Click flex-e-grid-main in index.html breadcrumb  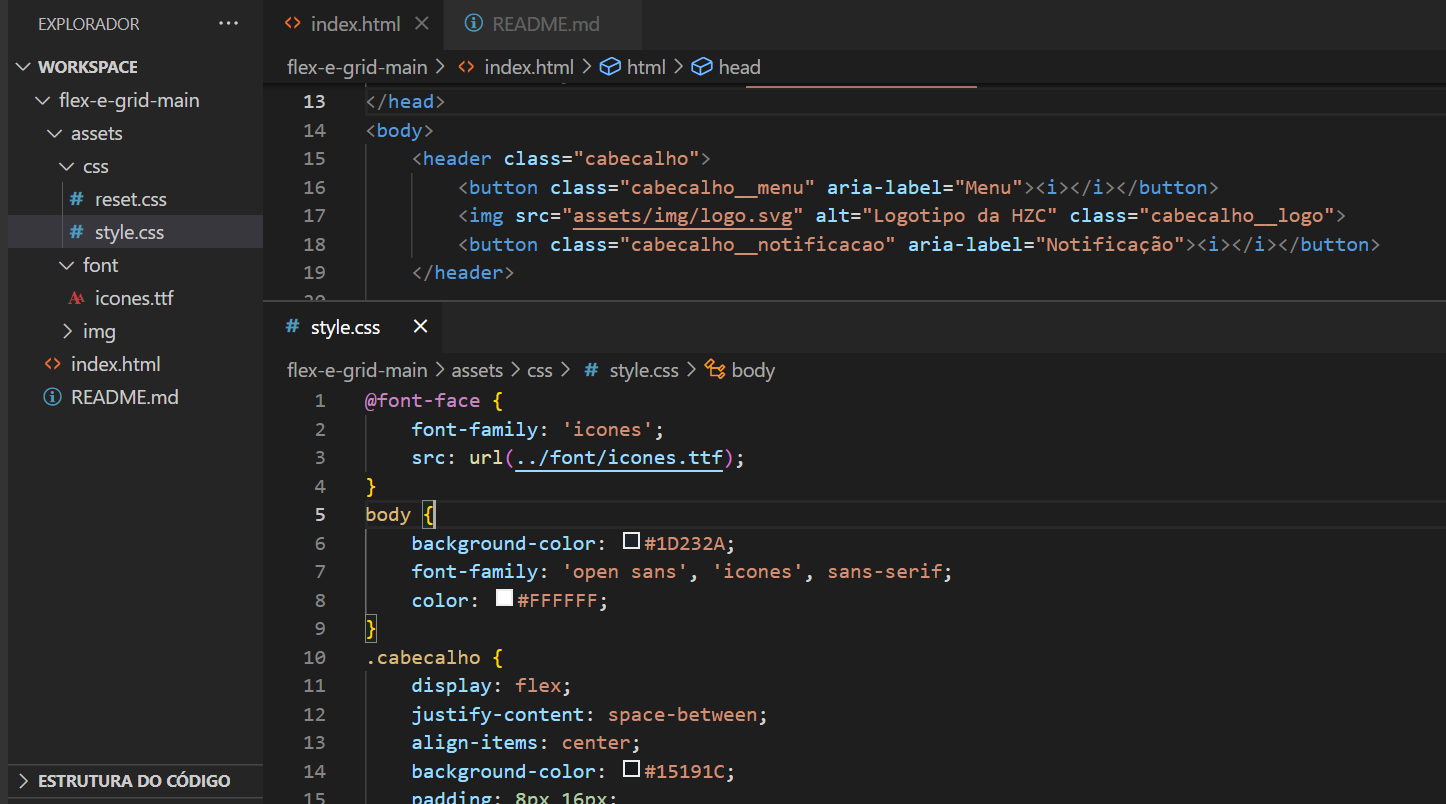coord(357,67)
